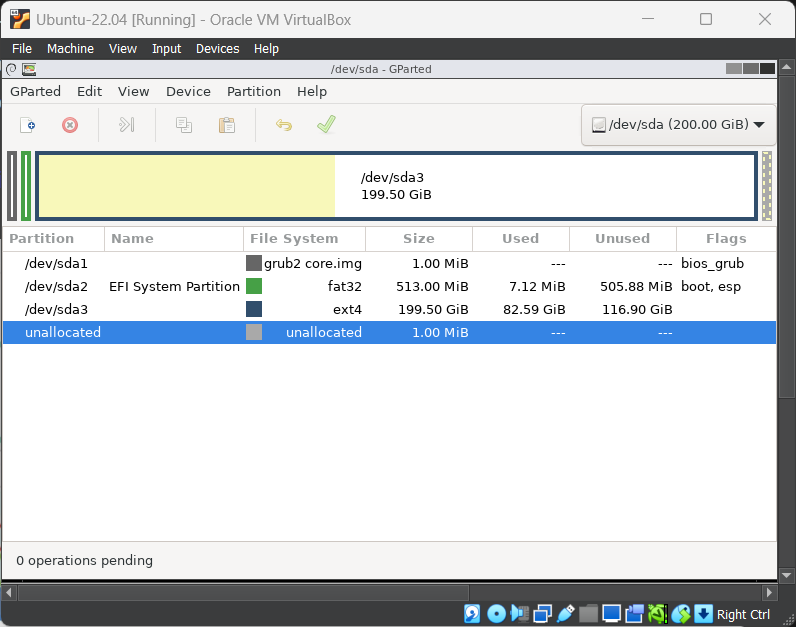
Task: Click 'EFI System Partition' name cell
Action: pos(174,286)
